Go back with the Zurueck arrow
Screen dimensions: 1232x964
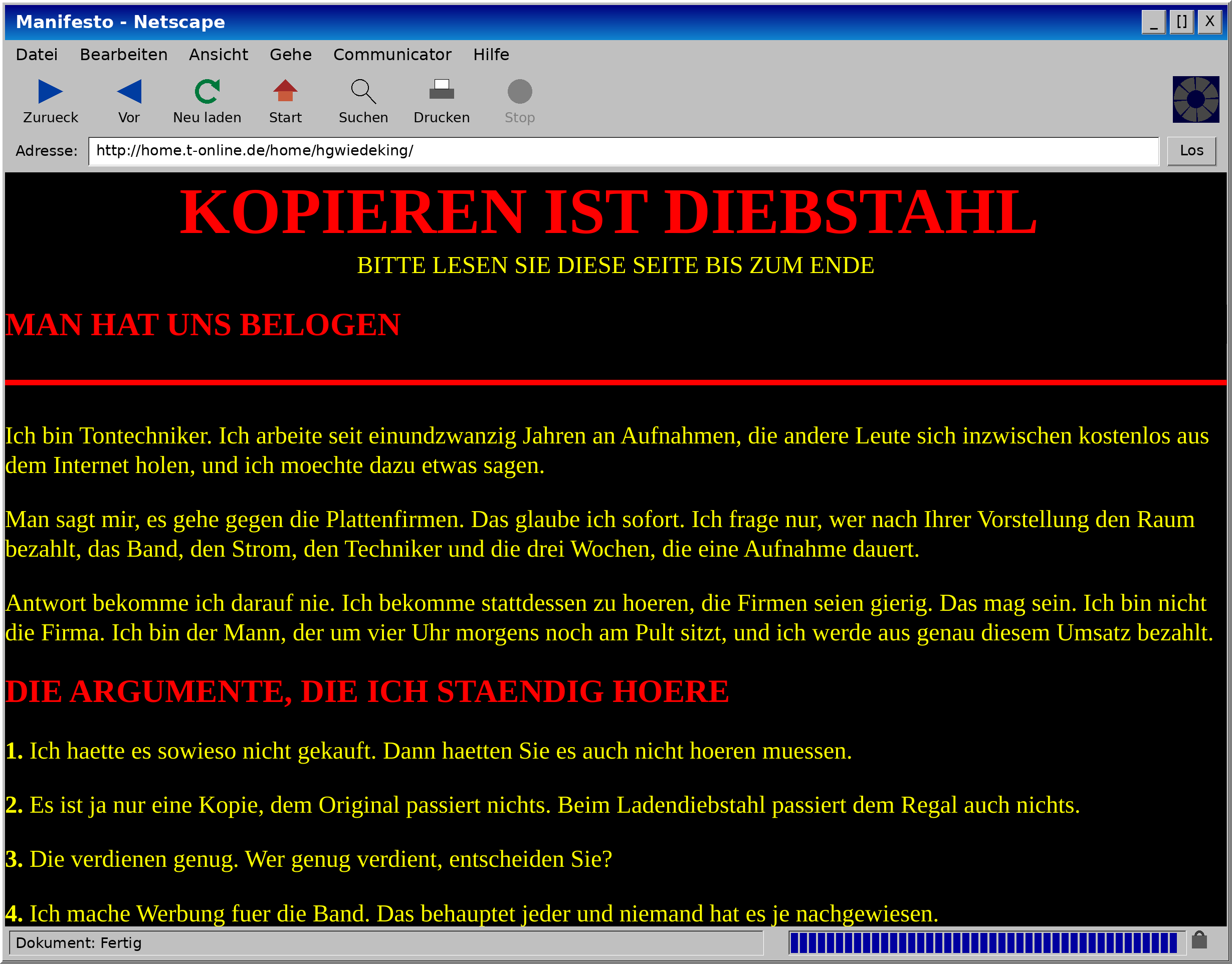pyautogui.click(x=50, y=91)
